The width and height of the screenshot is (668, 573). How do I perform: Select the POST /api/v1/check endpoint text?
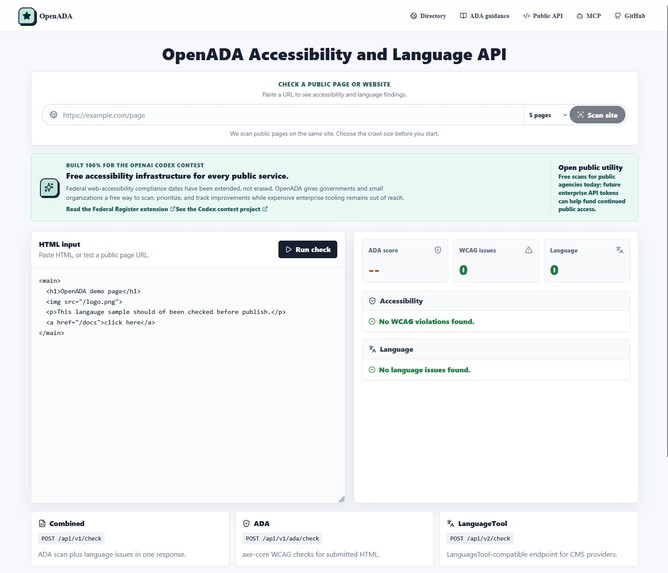click(x=71, y=538)
